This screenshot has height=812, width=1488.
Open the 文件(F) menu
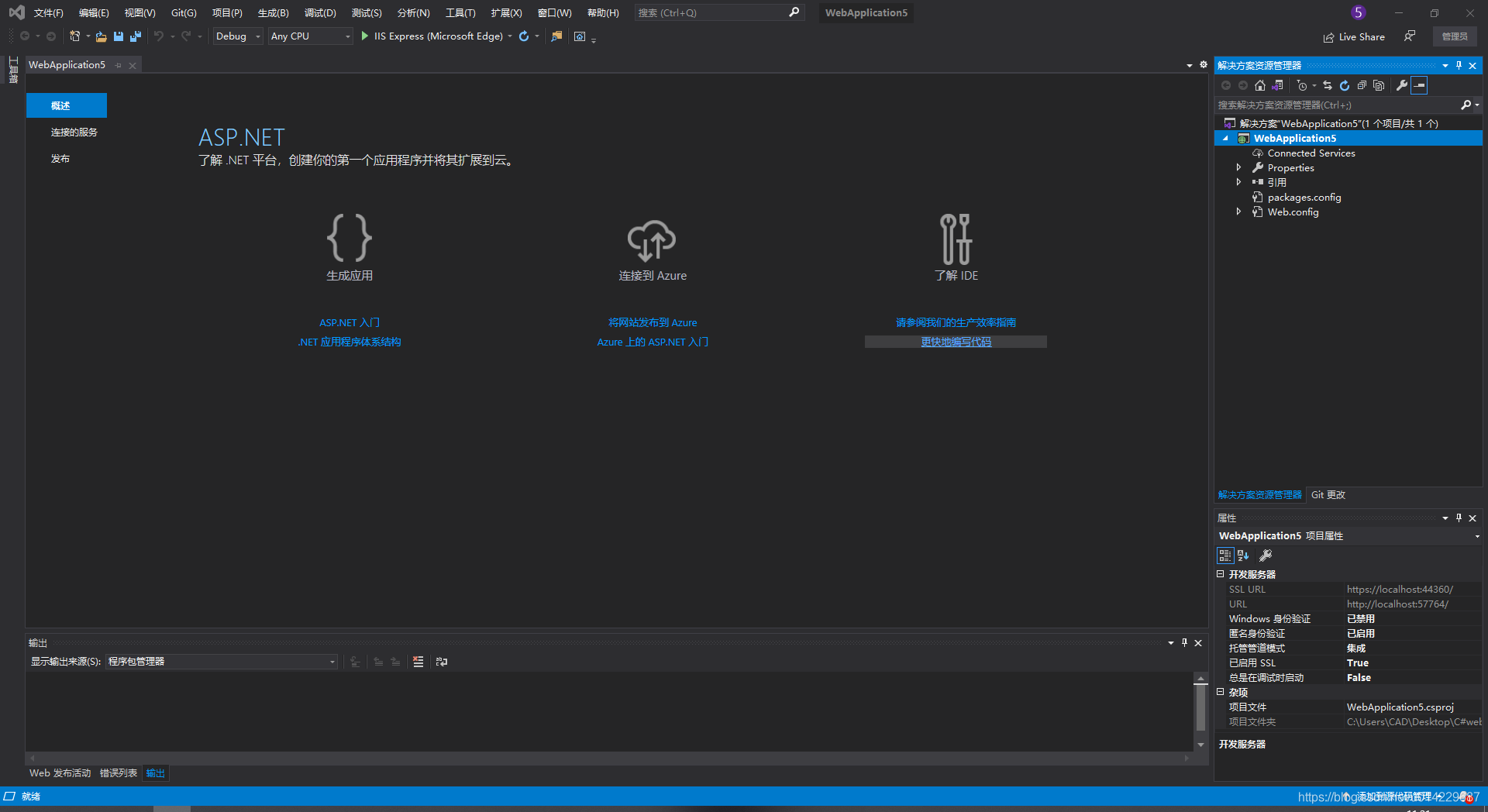(48, 12)
